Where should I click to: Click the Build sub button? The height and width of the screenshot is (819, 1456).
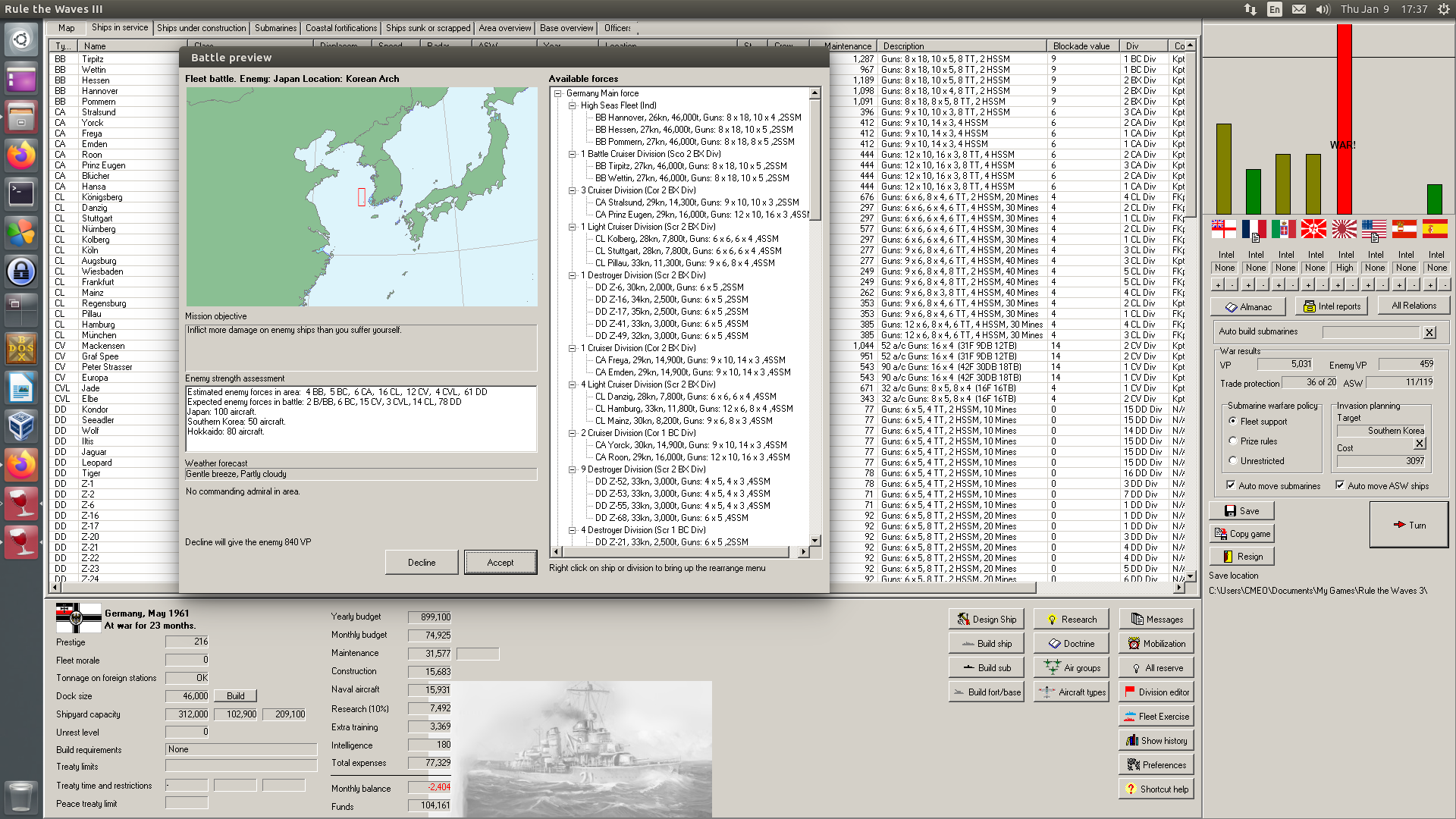tap(987, 667)
